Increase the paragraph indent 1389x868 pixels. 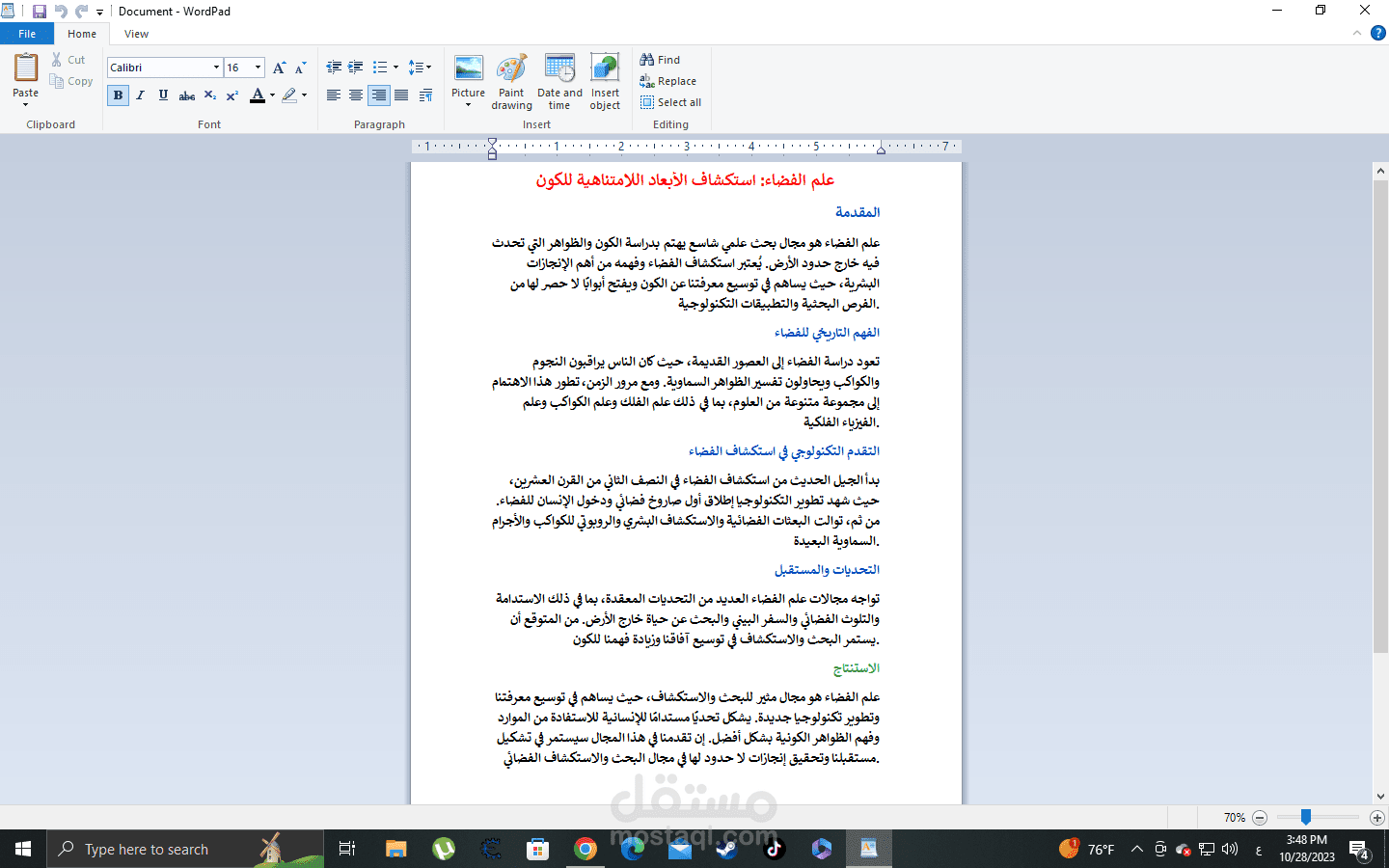click(356, 68)
